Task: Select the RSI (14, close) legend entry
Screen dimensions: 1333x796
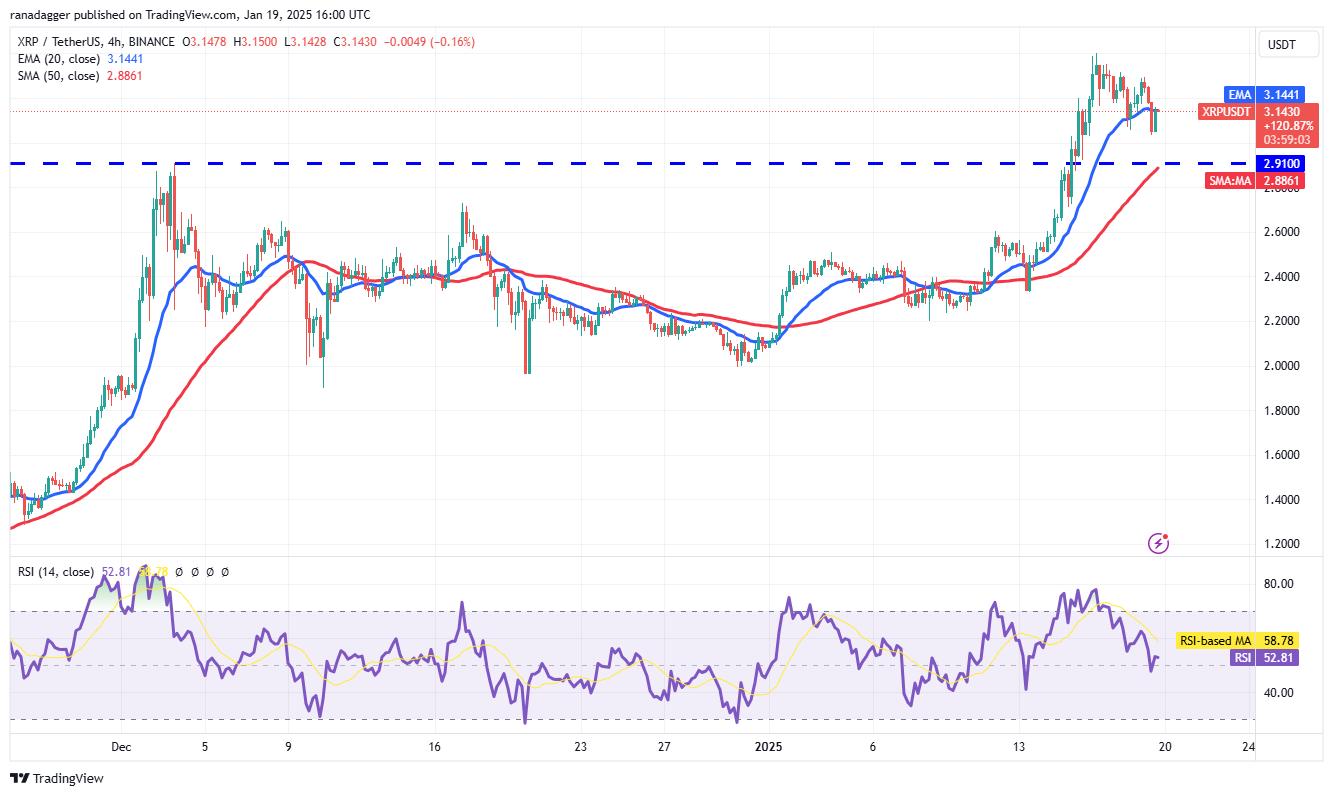Action: 57,572
